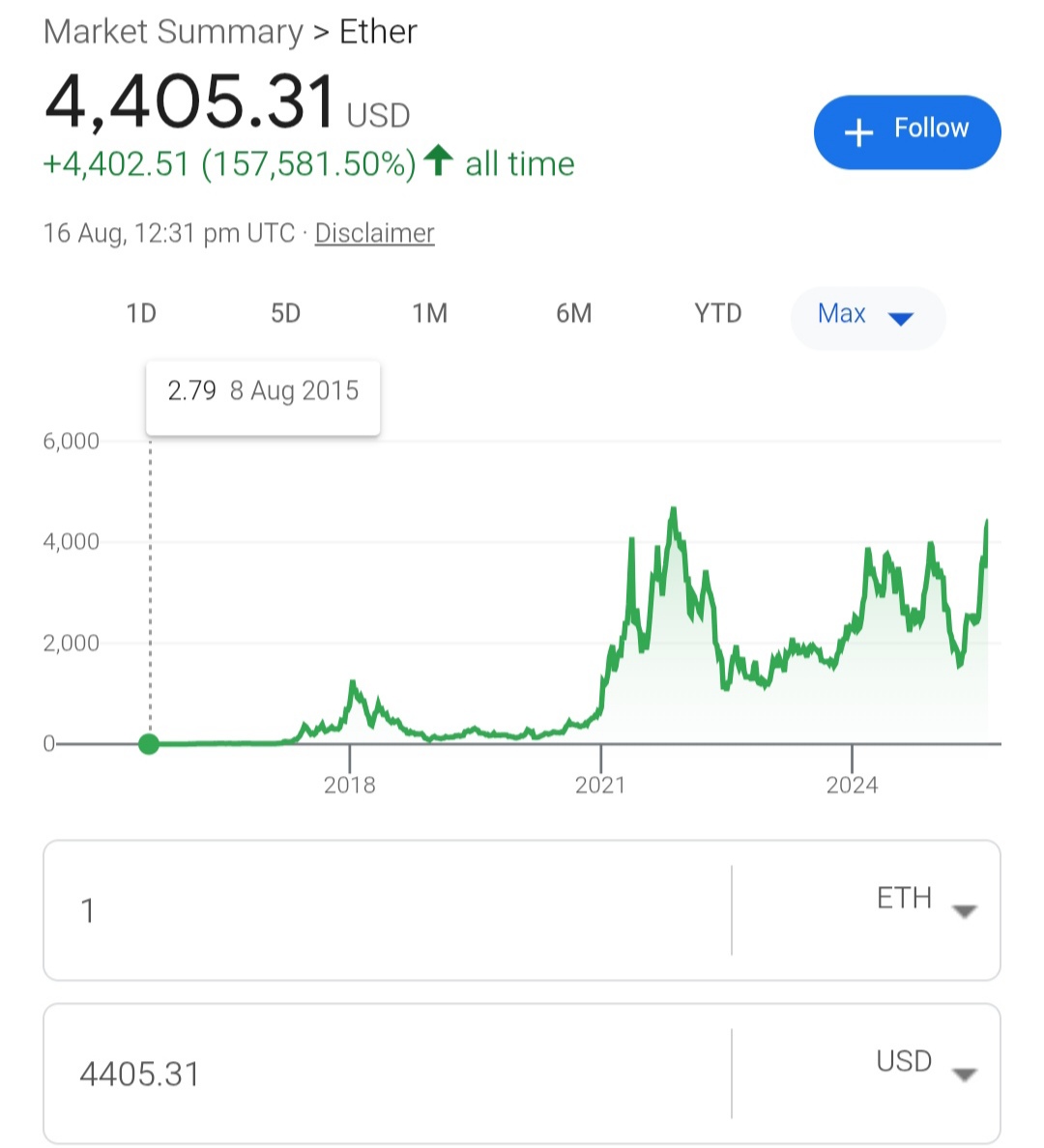Expand the Max range dropdown arrow

coord(900,319)
